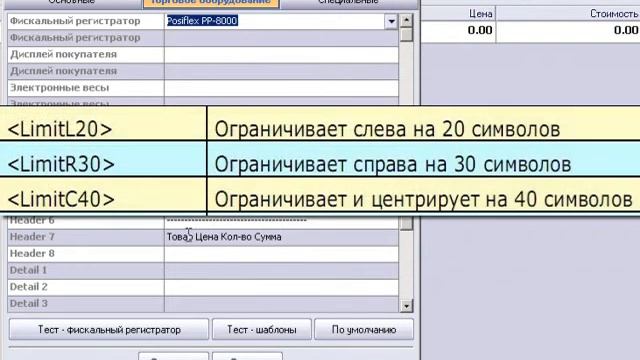Image resolution: width=640 pixels, height=360 pixels.
Task: Run the Тест - шаблоны button
Action: tap(262, 329)
